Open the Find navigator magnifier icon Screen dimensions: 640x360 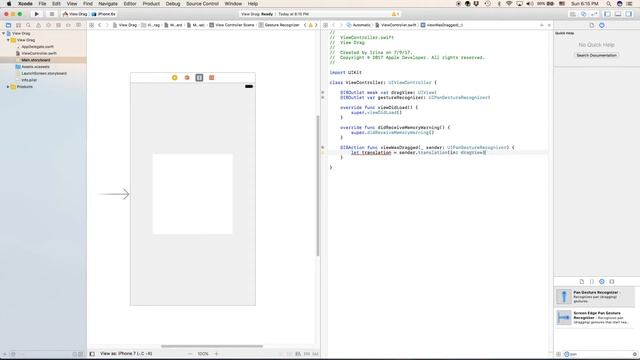point(29,25)
